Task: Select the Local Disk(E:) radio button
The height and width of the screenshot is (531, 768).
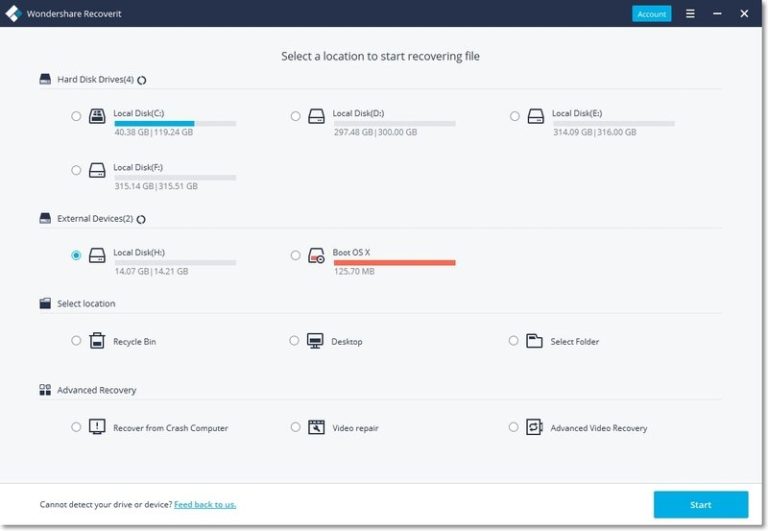Action: point(514,116)
